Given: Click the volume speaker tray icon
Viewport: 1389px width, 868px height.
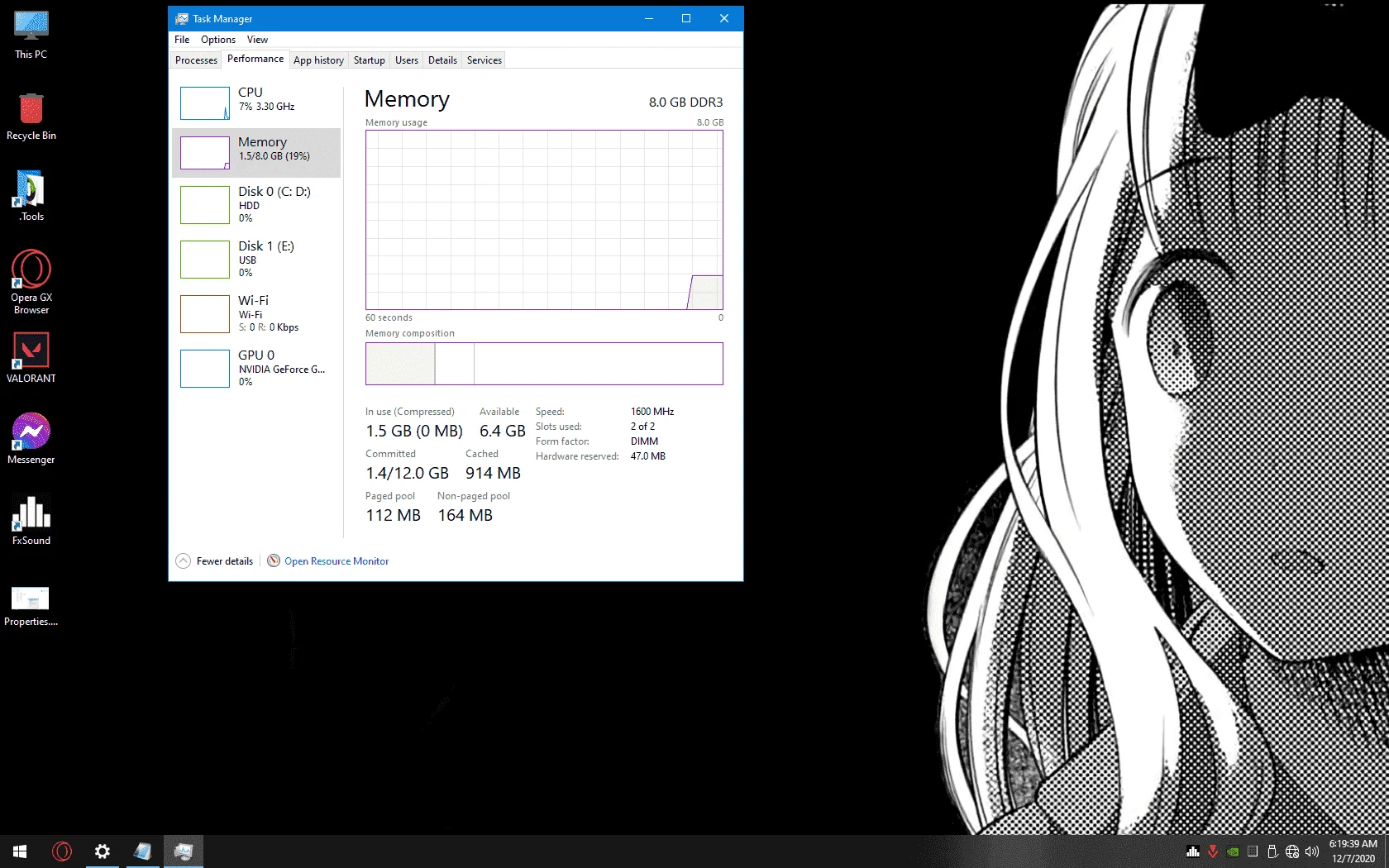Looking at the screenshot, I should pyautogui.click(x=1312, y=851).
